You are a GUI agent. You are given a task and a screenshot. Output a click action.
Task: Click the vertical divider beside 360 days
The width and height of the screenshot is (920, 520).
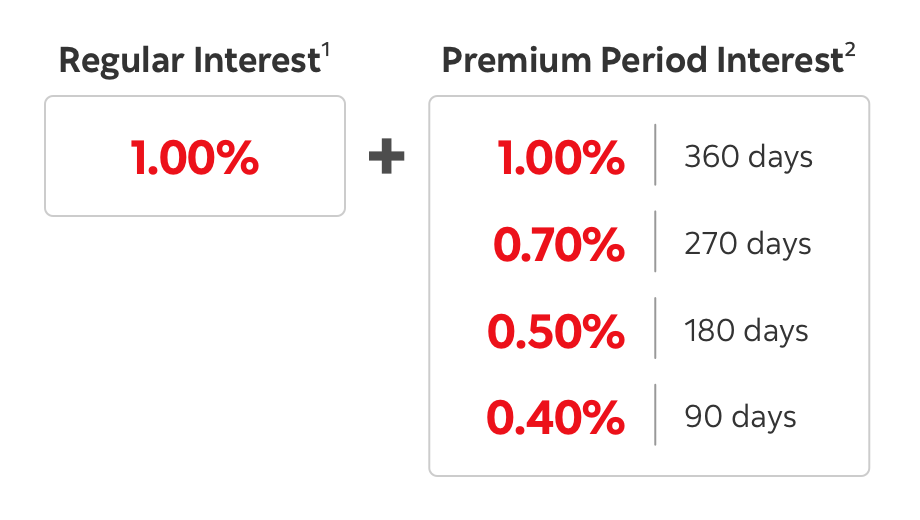click(x=655, y=155)
